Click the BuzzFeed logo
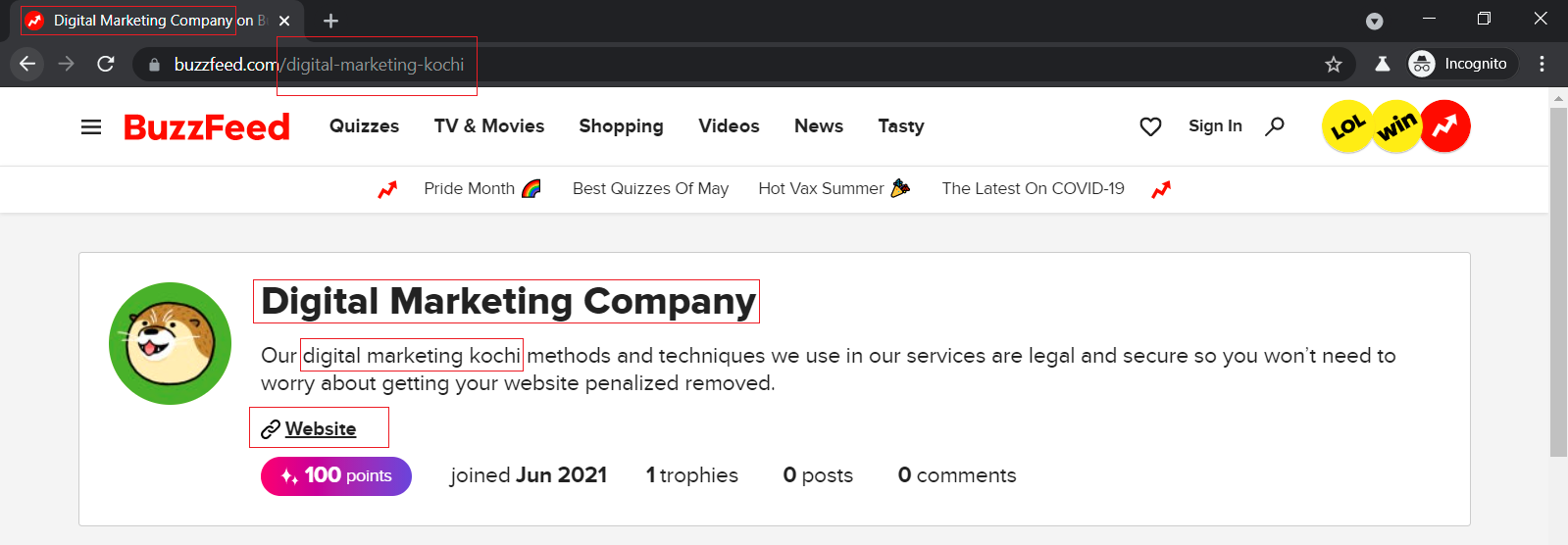Image resolution: width=1568 pixels, height=545 pixels. coord(207,127)
